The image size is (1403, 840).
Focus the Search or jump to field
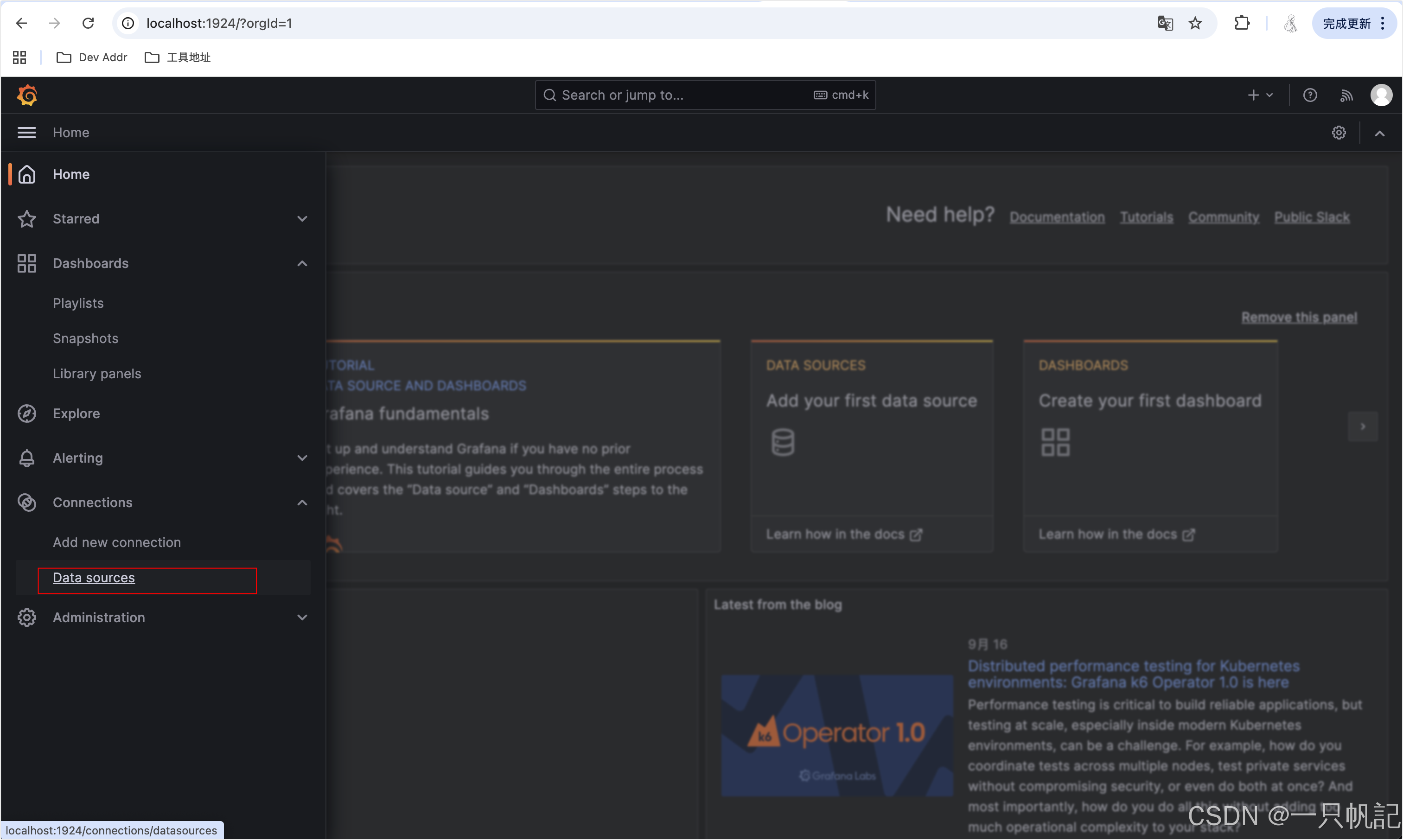[679, 95]
